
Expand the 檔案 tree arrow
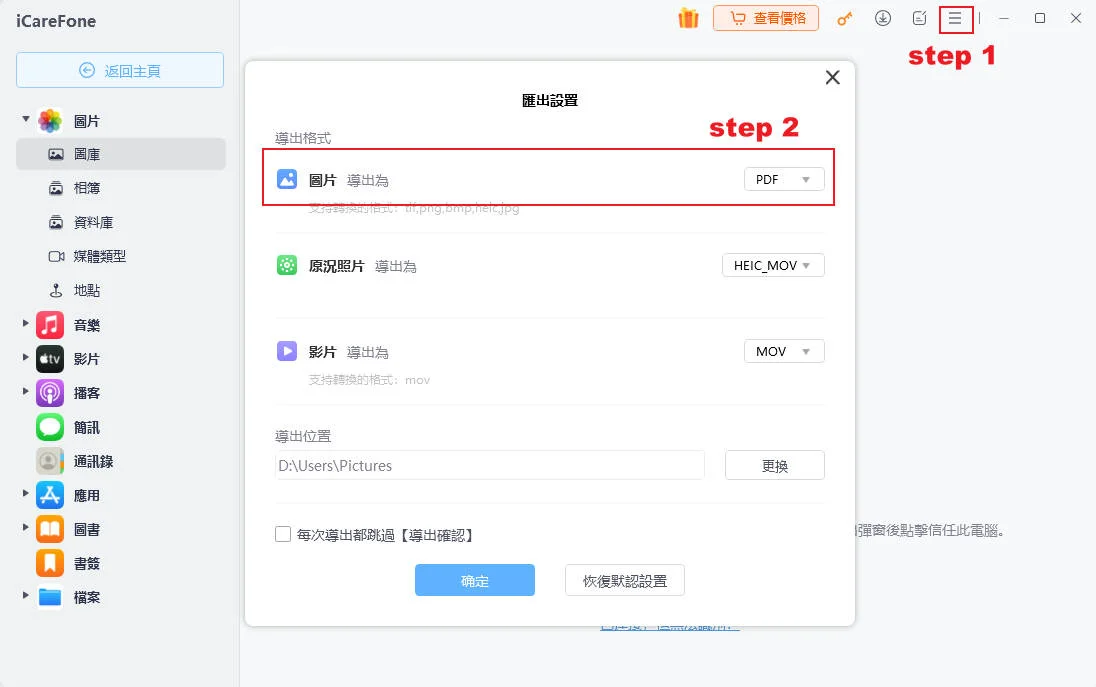26,595
